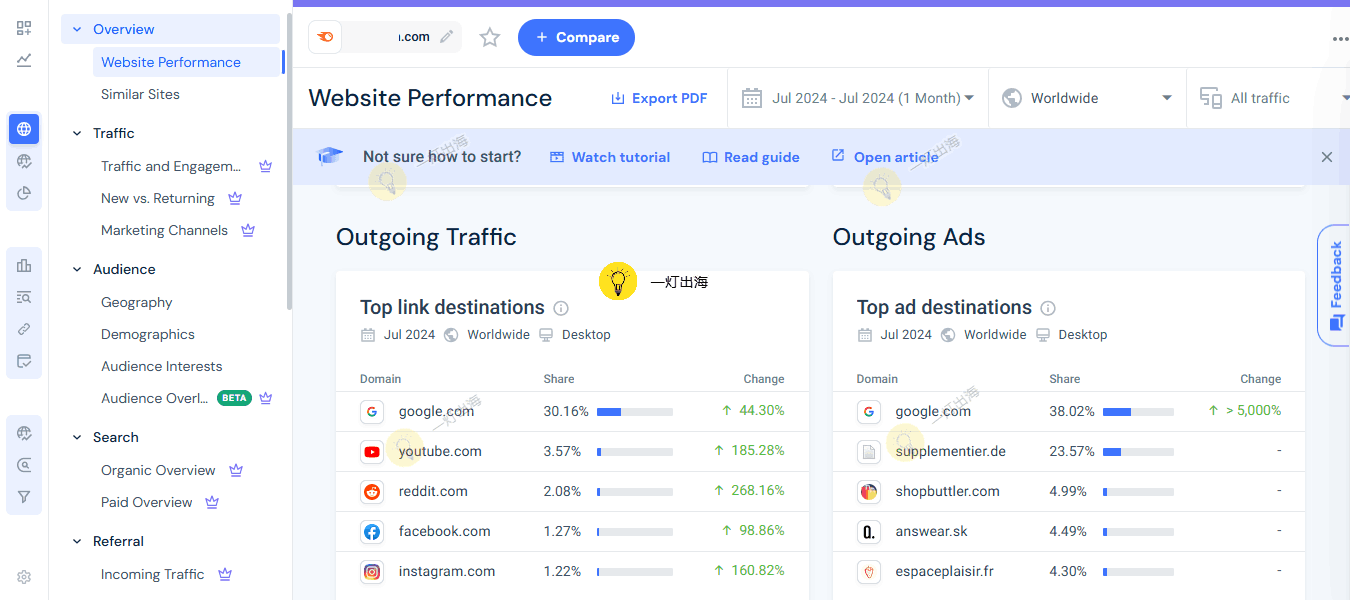Screen dimensions: 1350x600
Task: Open settings via the gear icon at sidebar bottom
Action: (24, 577)
